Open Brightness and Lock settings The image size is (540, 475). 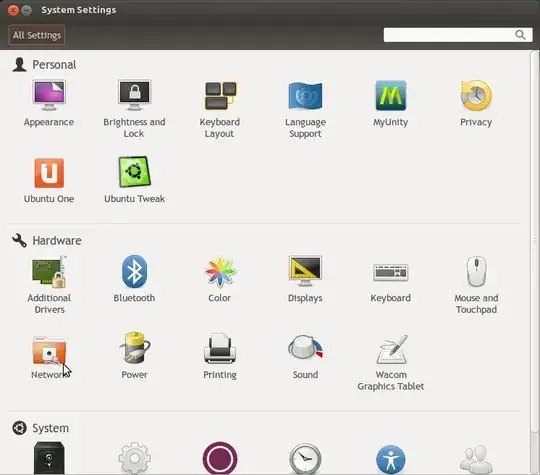pos(134,109)
